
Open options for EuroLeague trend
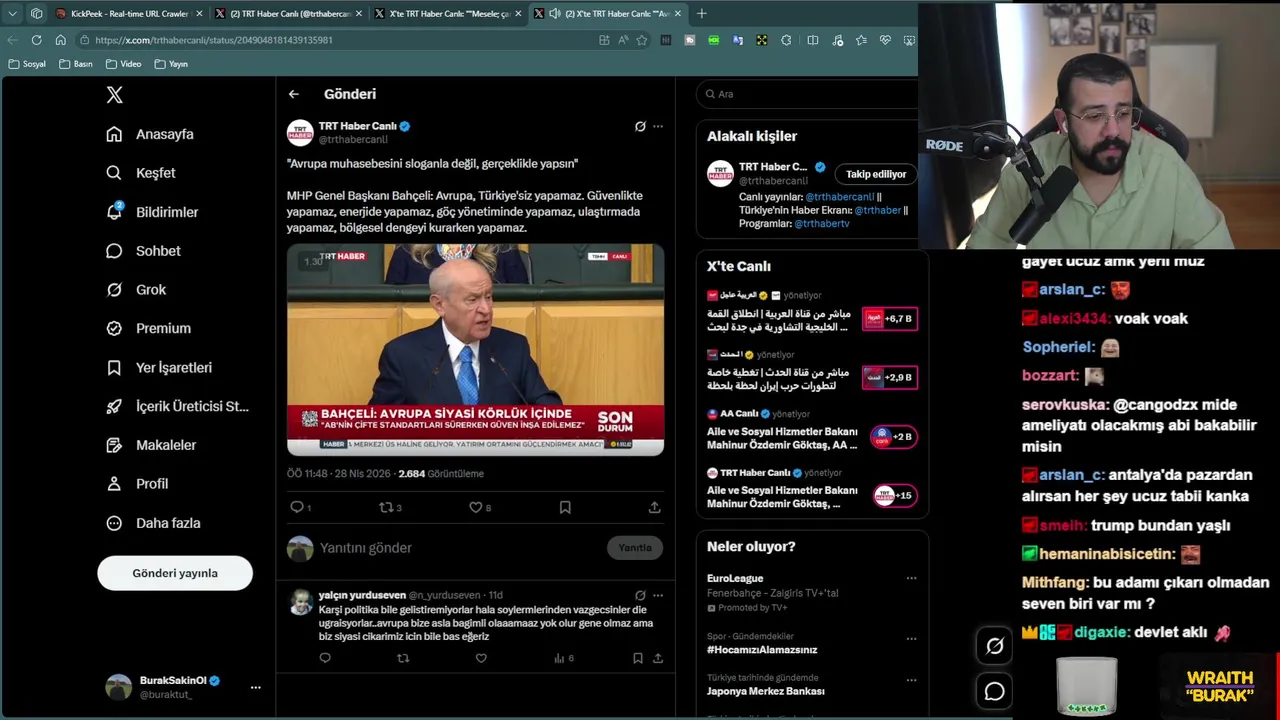pos(911,578)
